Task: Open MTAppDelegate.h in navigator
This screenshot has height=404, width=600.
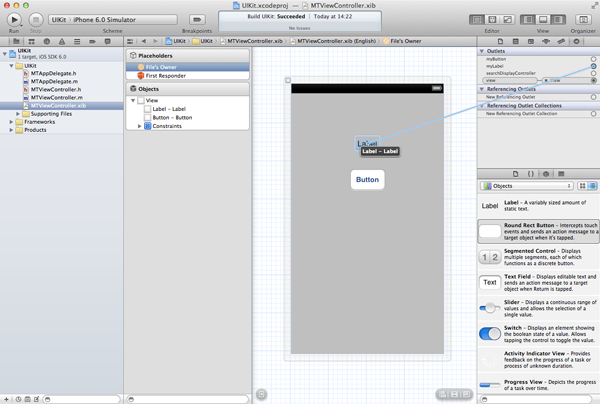Action: click(53, 73)
